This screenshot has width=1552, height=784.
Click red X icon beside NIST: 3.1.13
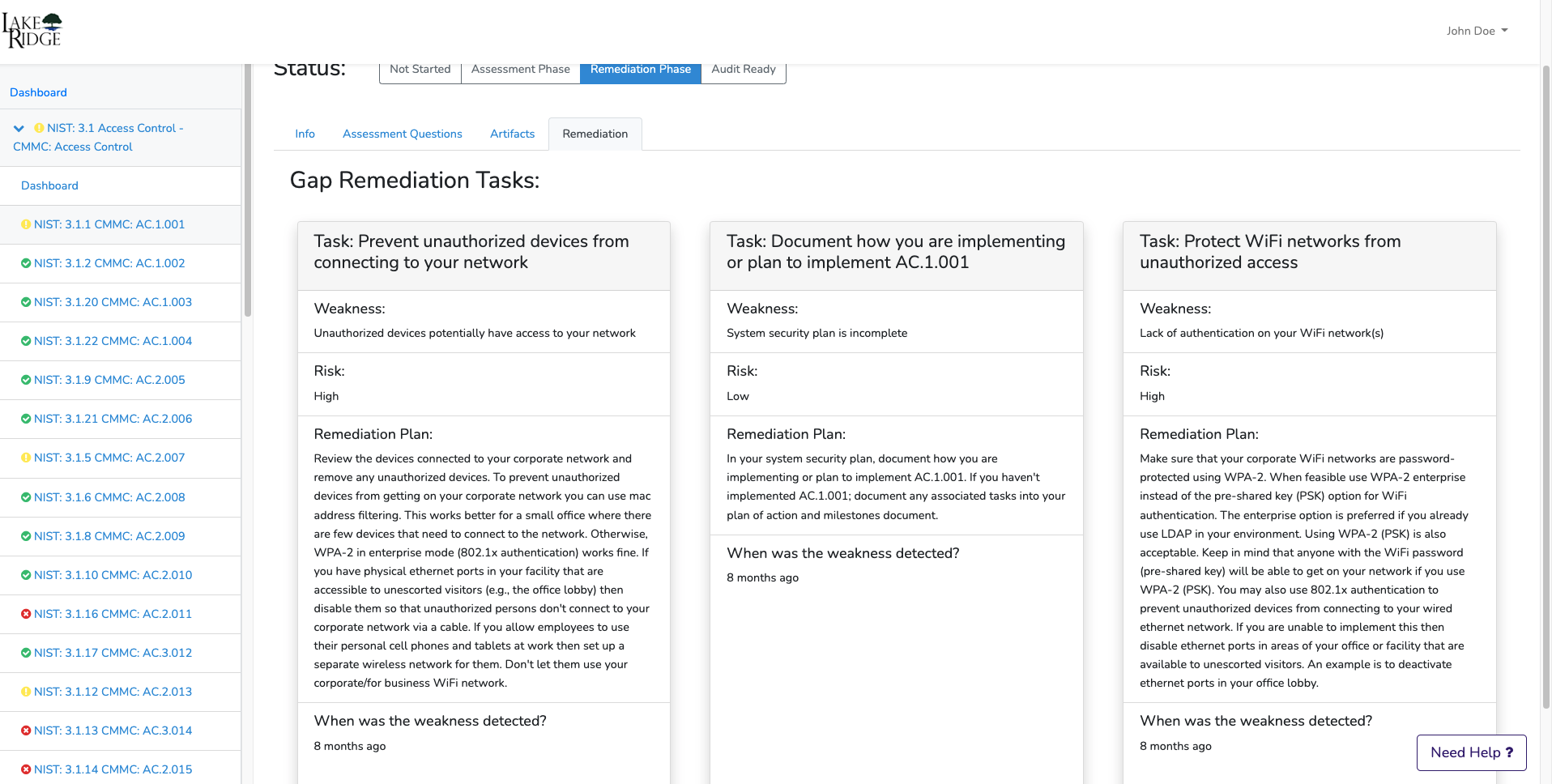[x=26, y=731]
